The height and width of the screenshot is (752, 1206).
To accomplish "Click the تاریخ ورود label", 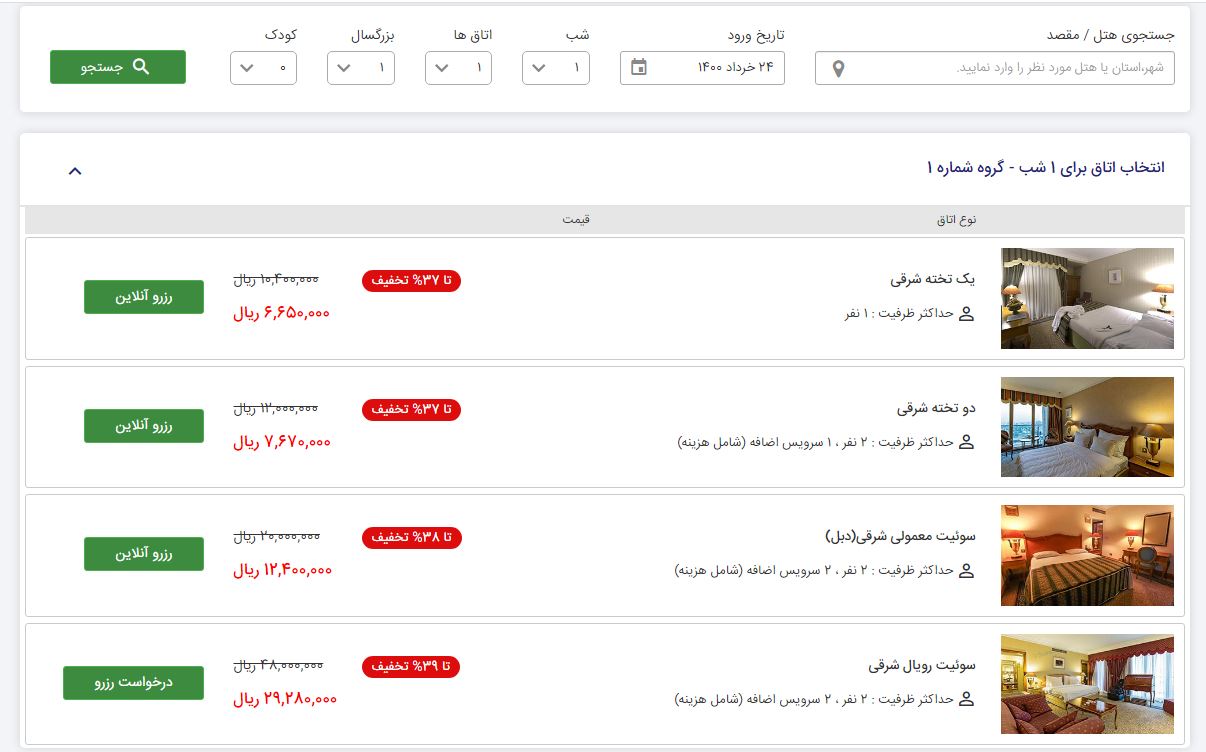I will [x=755, y=35].
